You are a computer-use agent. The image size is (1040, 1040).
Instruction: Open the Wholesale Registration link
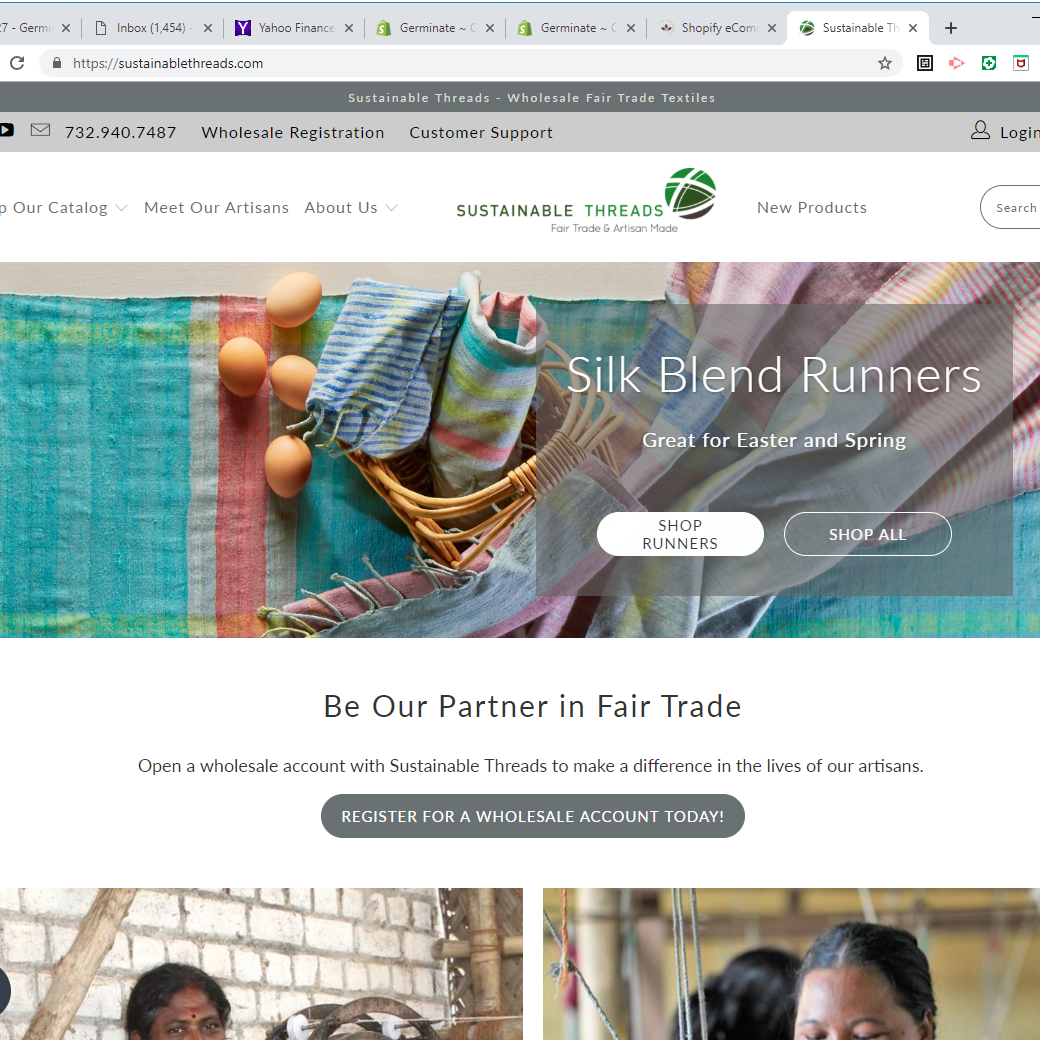[x=292, y=133]
